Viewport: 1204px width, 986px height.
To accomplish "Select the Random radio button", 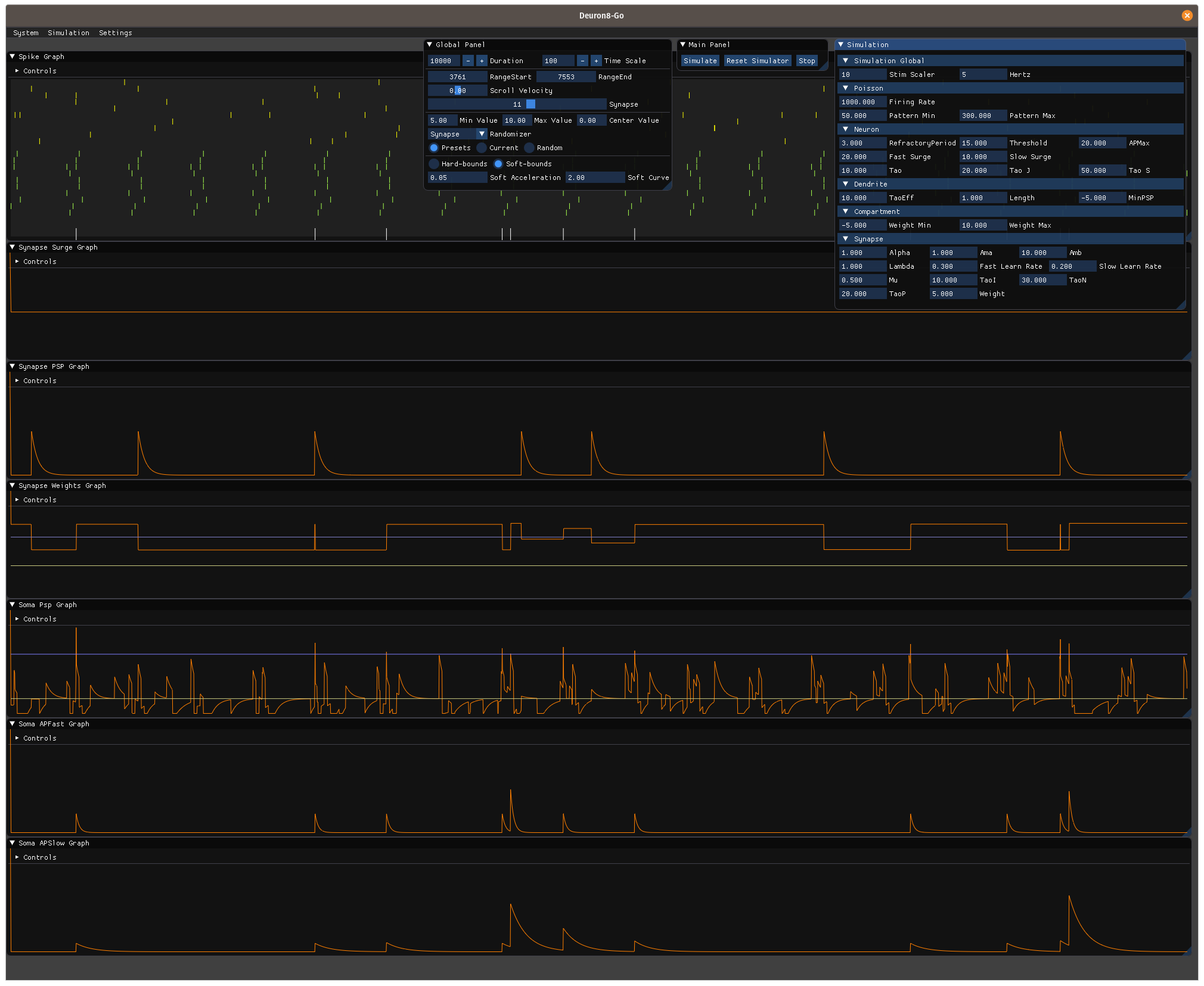I will [x=529, y=148].
